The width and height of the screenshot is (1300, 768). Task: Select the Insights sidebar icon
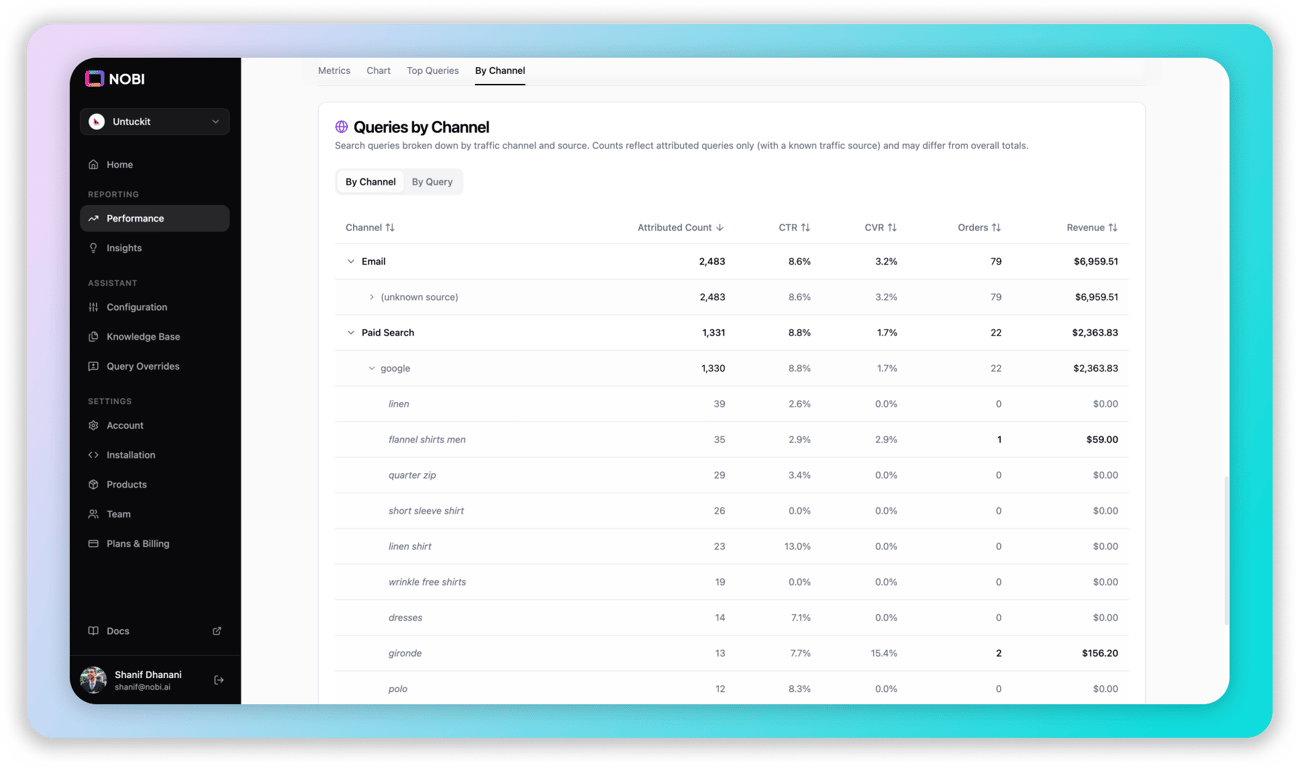[92, 247]
